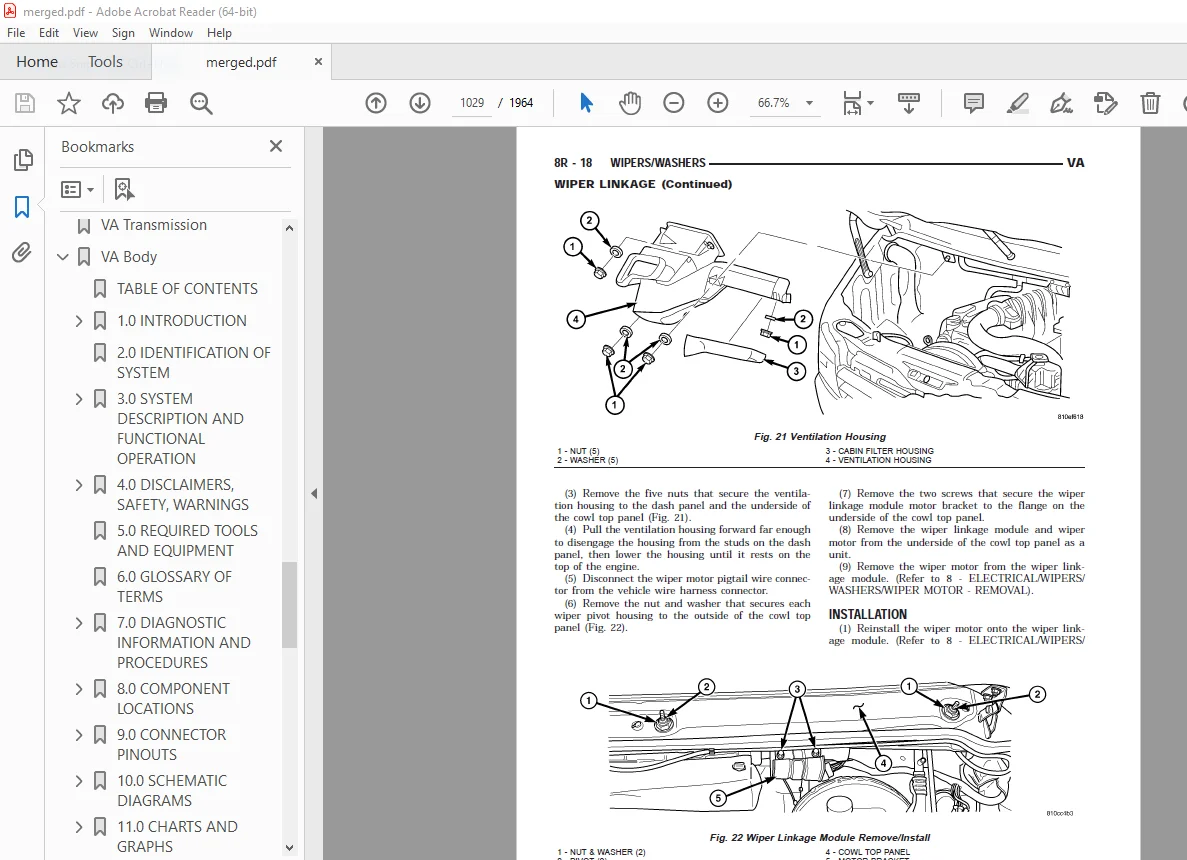
Task: Expand the 7.0 DIAGNOSTIC INFORMATION bookmark
Action: point(79,623)
